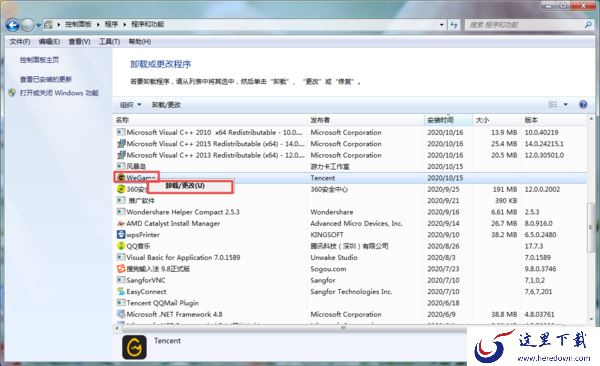Select version text 12.0.0.2002
Viewport: 600px width, 366px height.
542,189
